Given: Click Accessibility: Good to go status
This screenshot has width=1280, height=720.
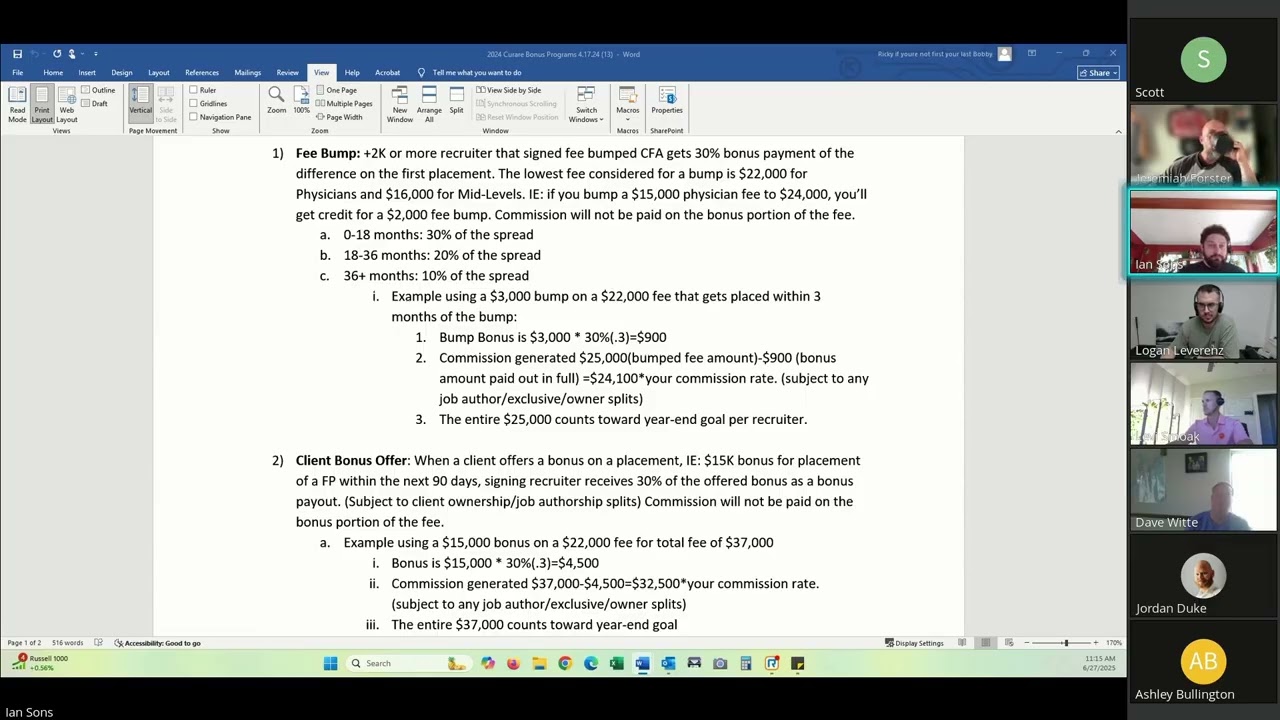Looking at the screenshot, I should [157, 643].
